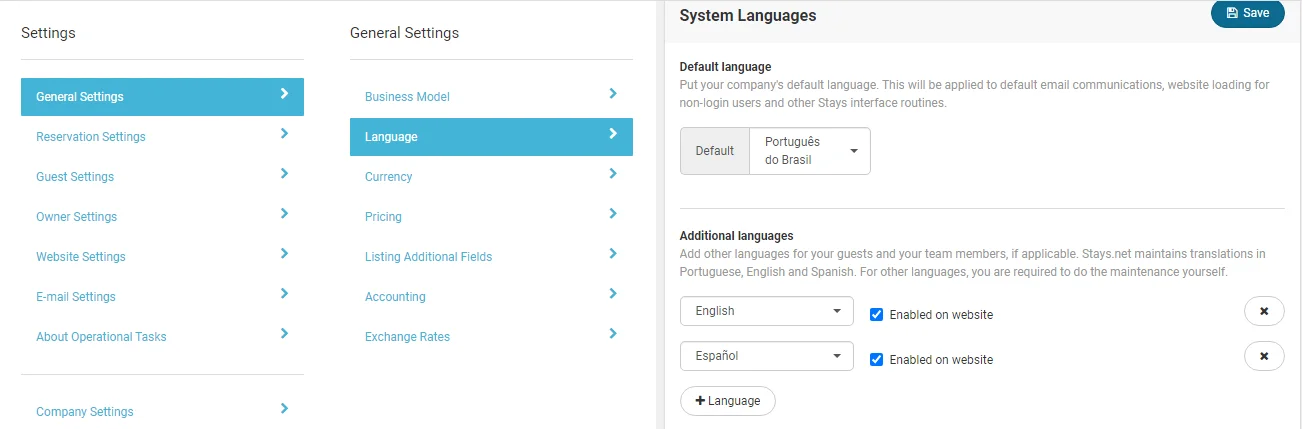Remove the English additional language row
The height and width of the screenshot is (429, 1302).
point(1264,311)
